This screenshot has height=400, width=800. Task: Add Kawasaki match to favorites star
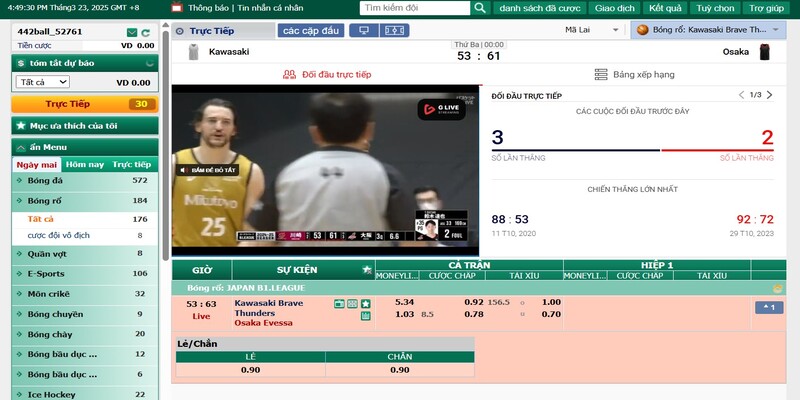pyautogui.click(x=366, y=304)
